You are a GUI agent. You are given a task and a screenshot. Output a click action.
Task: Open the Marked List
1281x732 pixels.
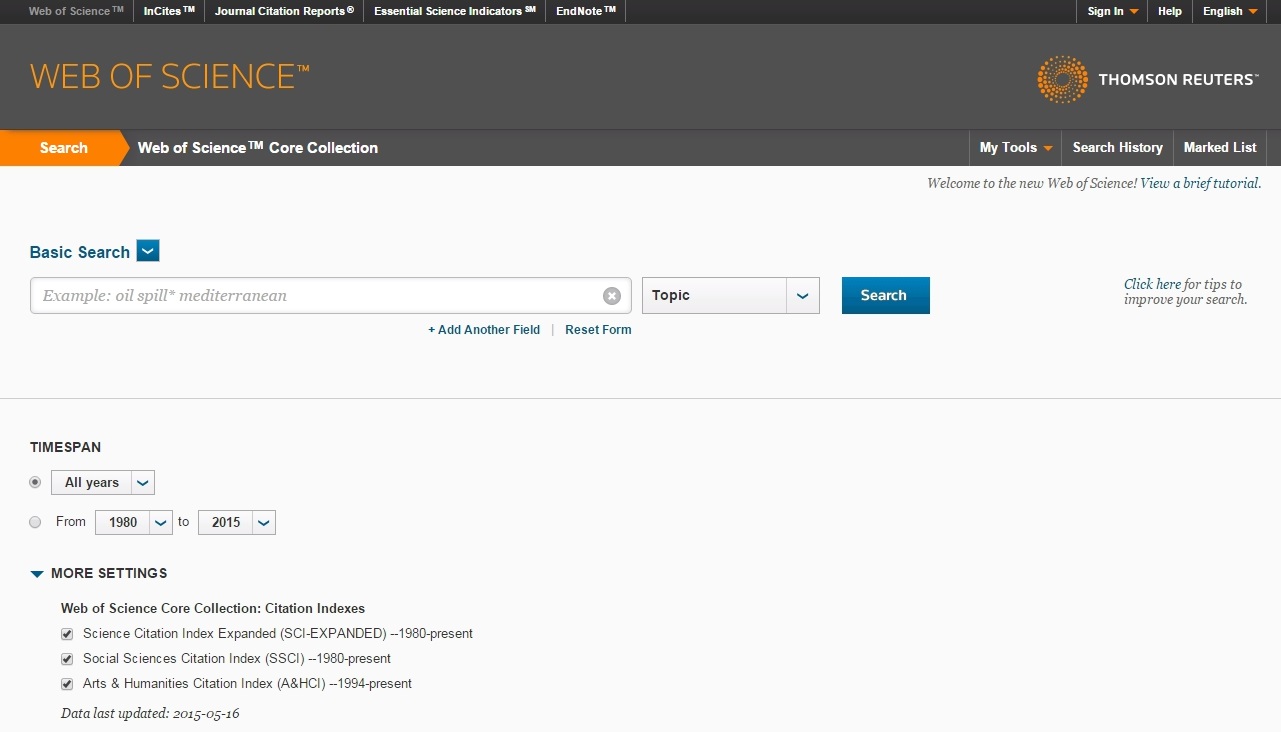click(x=1220, y=147)
